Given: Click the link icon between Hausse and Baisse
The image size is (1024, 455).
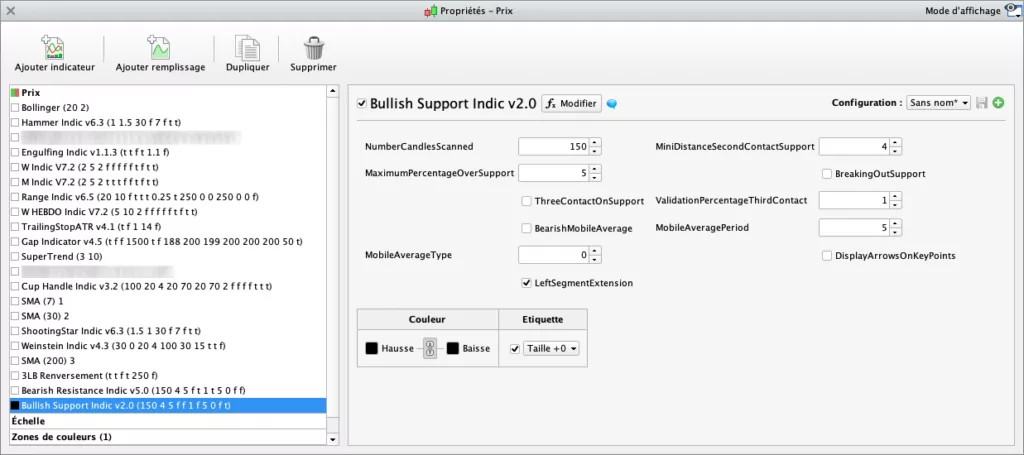Looking at the screenshot, I should point(430,348).
